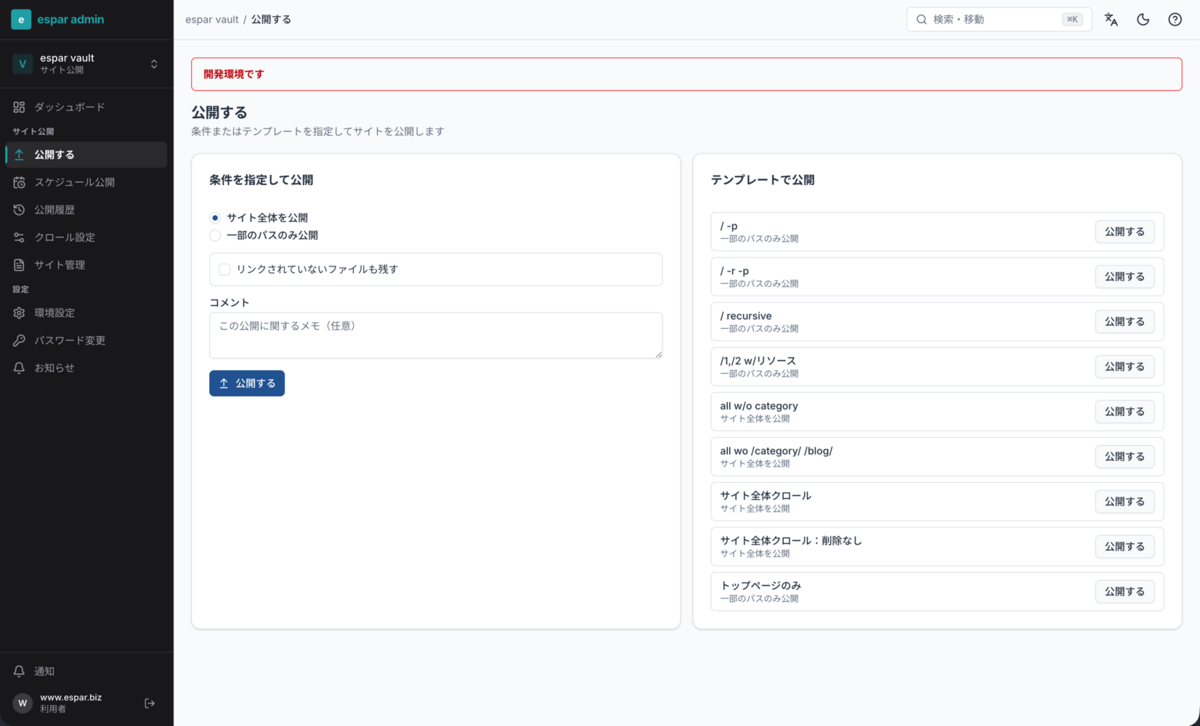This screenshot has width=1200, height=726.
Task: Open スケジュール公開 menu item
Action: coord(86,183)
